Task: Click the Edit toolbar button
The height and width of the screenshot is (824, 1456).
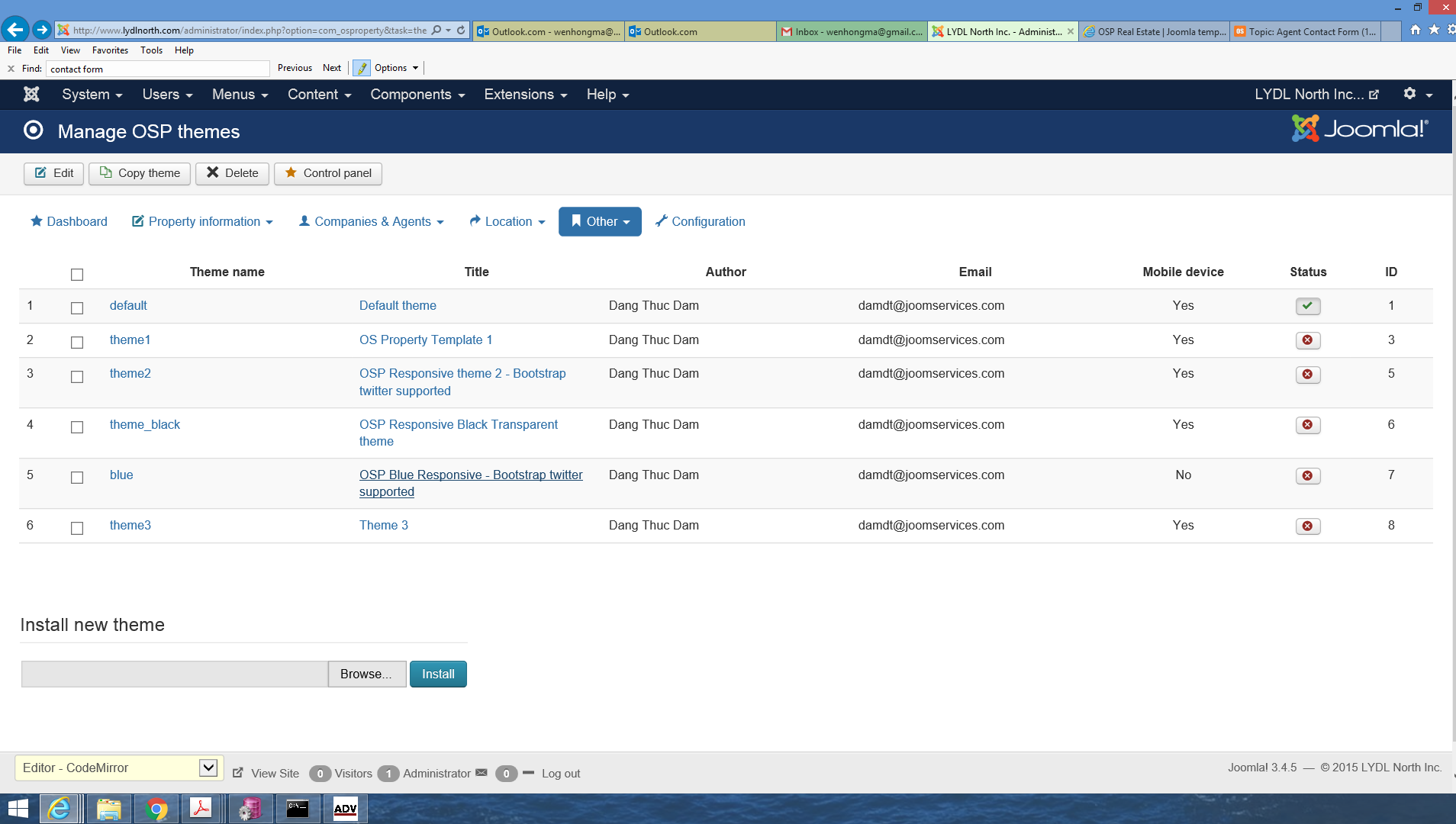Action: click(53, 173)
